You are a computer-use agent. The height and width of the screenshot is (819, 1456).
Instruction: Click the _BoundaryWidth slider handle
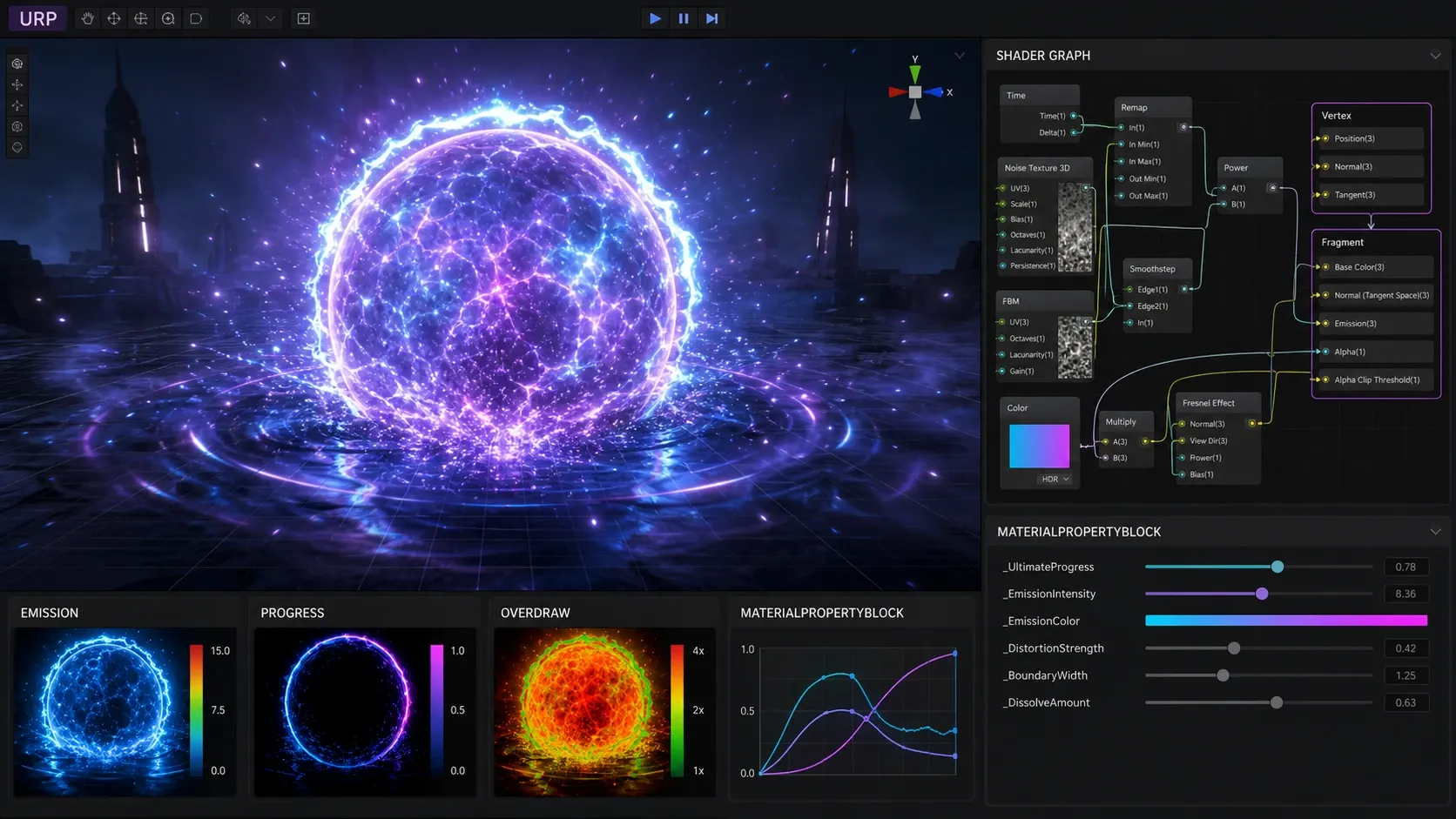pos(1223,675)
